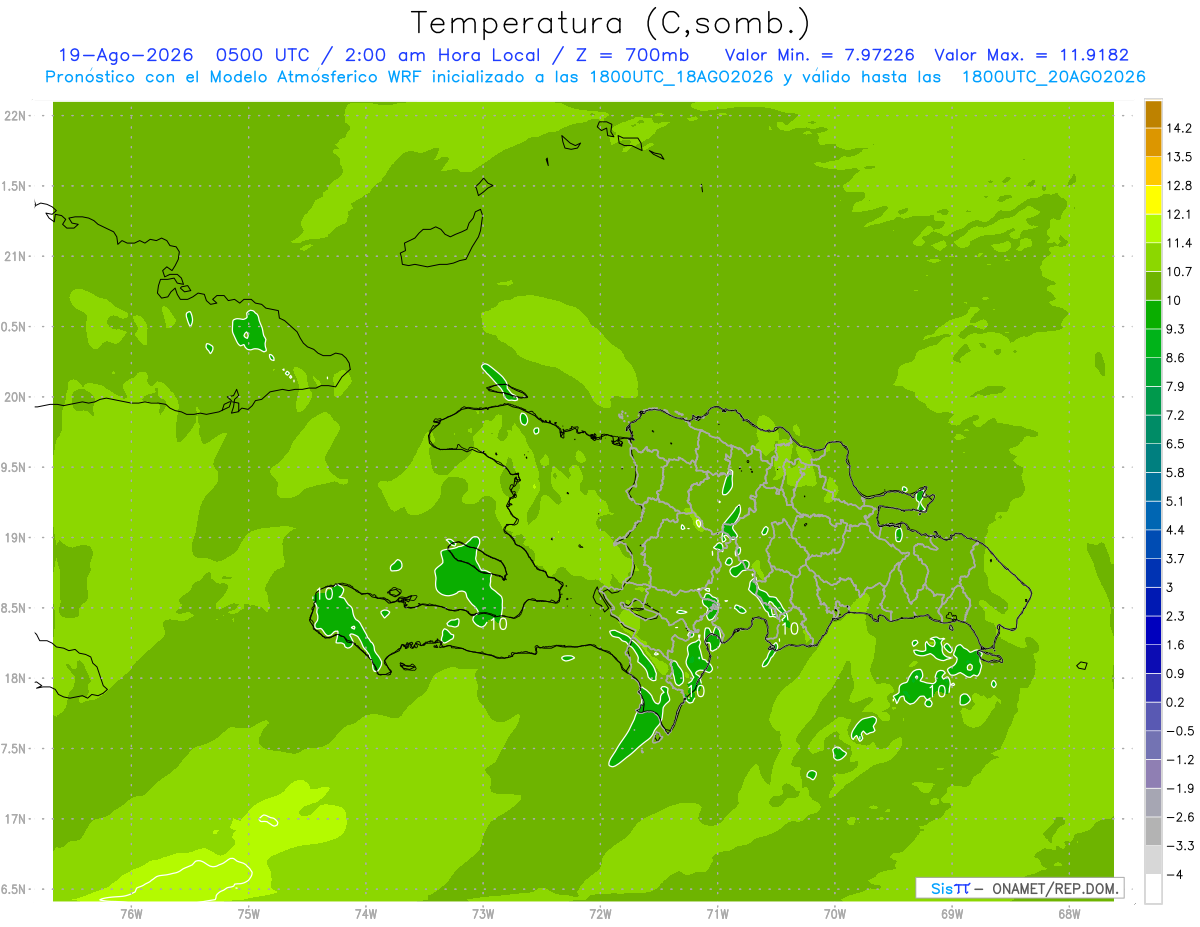Click the white swatch below the -4 label

coord(1153,889)
